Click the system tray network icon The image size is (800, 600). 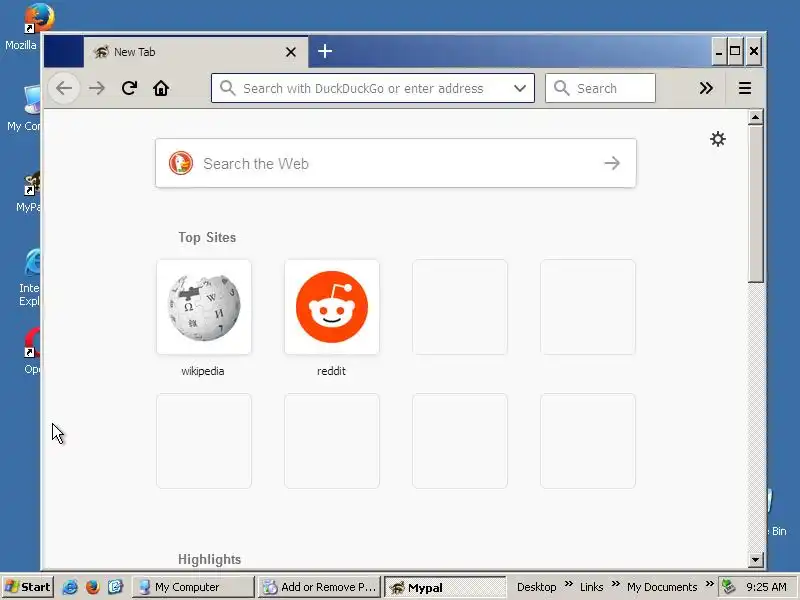(729, 587)
